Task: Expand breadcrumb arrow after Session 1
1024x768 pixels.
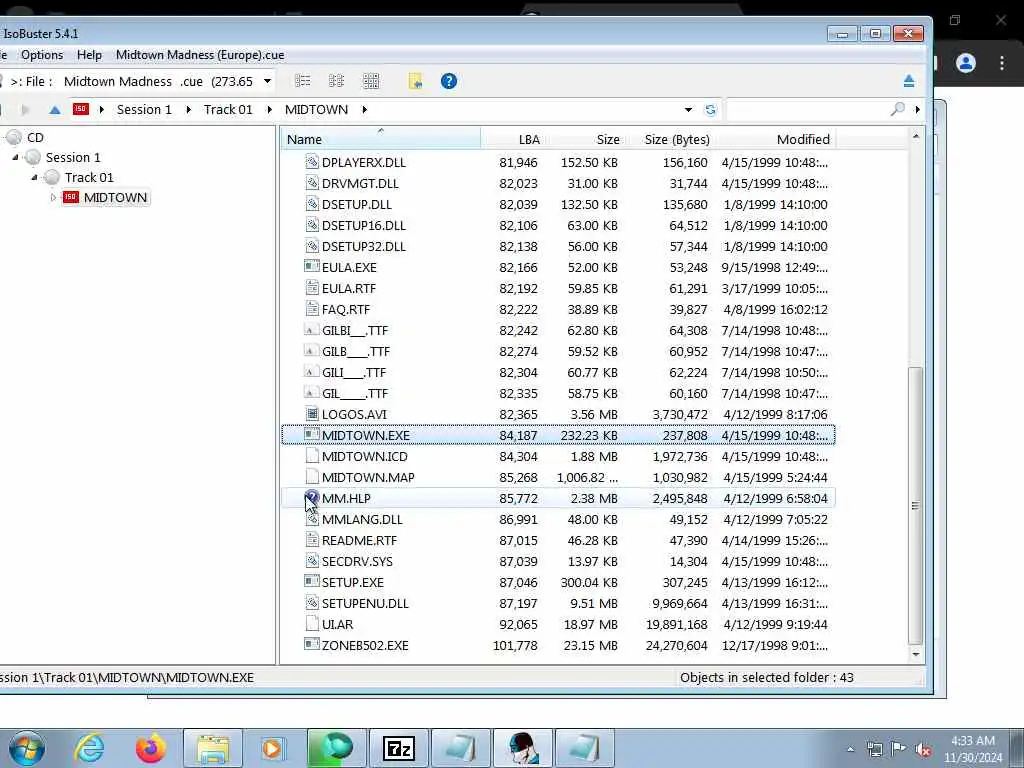Action: click(x=188, y=110)
